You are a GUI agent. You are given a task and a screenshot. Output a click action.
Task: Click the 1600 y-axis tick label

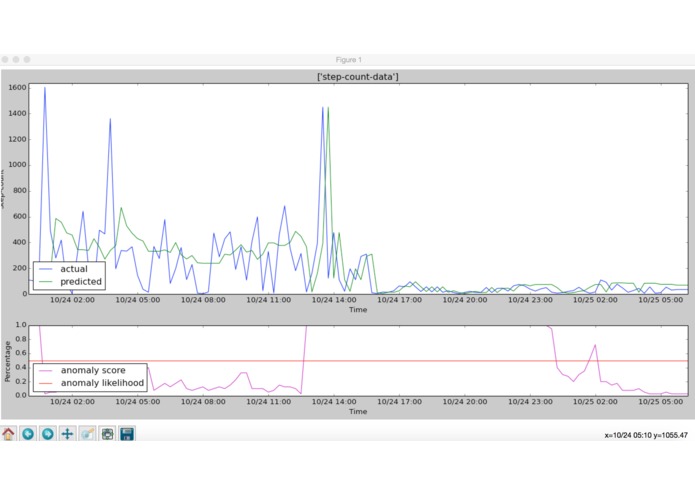[x=17, y=88]
